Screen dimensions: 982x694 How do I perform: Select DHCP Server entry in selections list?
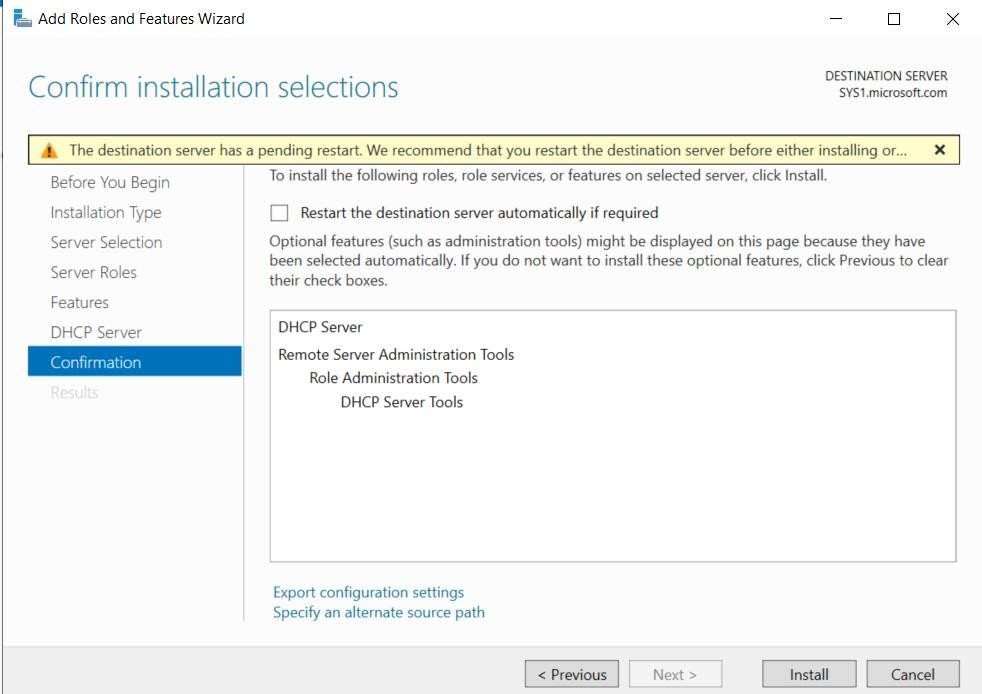[x=320, y=327]
